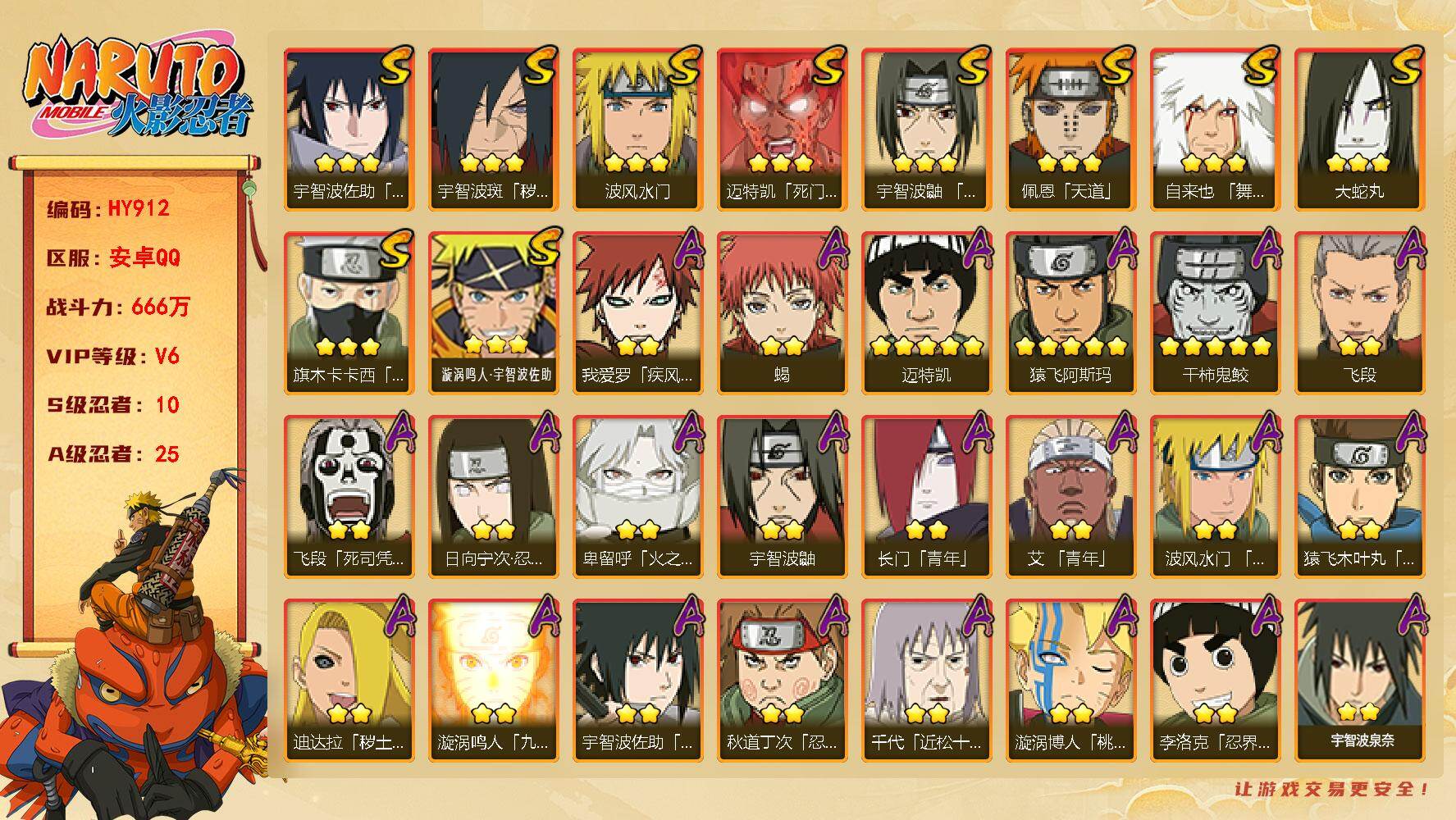Select the 长门「青年」 ninja card
Screen dimensions: 1456x820
click(926, 496)
